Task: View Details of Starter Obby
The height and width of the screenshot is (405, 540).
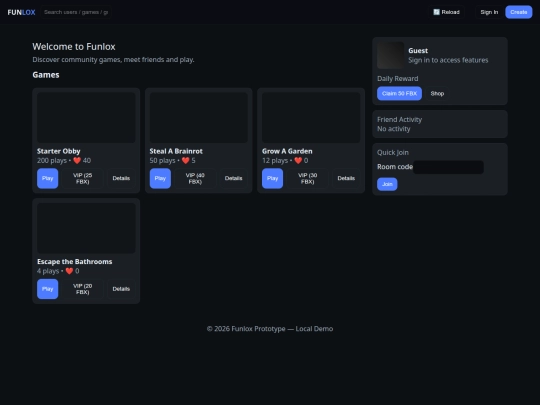Action: click(x=121, y=178)
